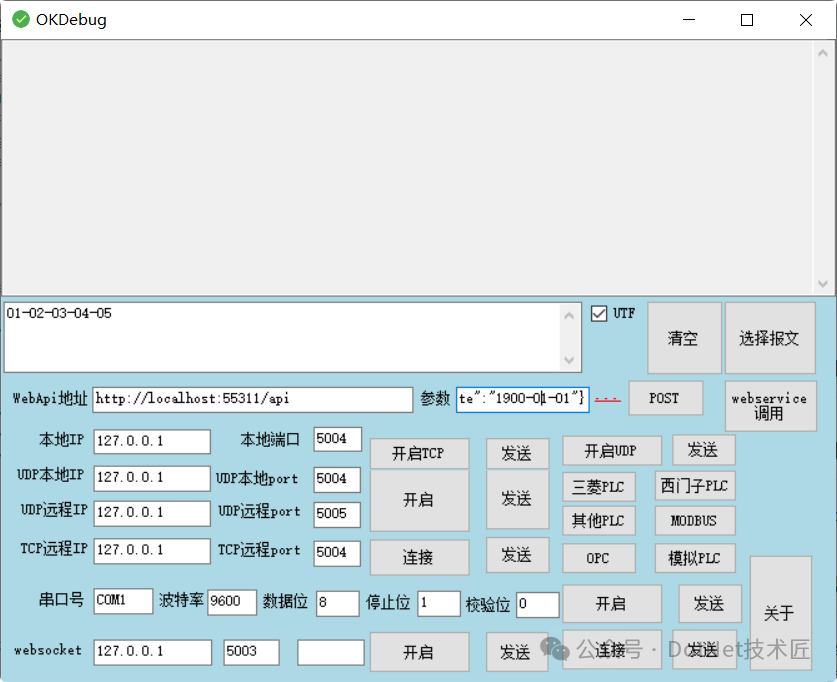Click the TCP远程IP field
837x682 pixels.
click(152, 550)
